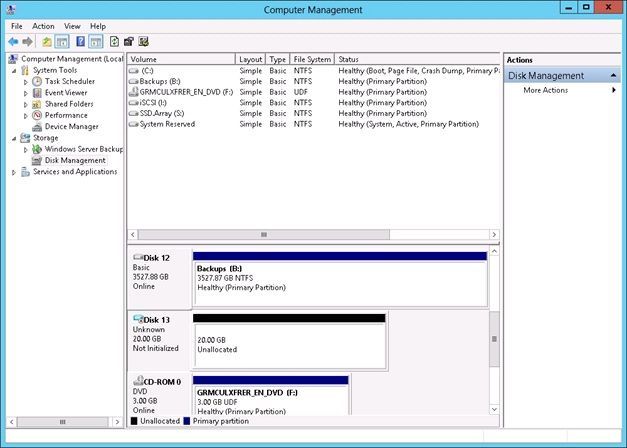Sort by the Type column header
Image resolution: width=627 pixels, height=448 pixels.
(278, 59)
